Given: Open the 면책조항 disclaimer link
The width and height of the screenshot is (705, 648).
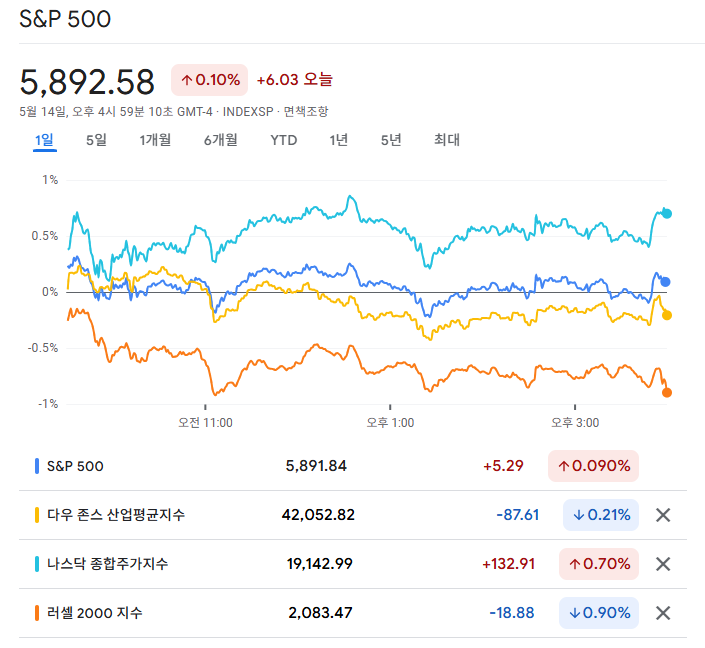Looking at the screenshot, I should pyautogui.click(x=306, y=112).
